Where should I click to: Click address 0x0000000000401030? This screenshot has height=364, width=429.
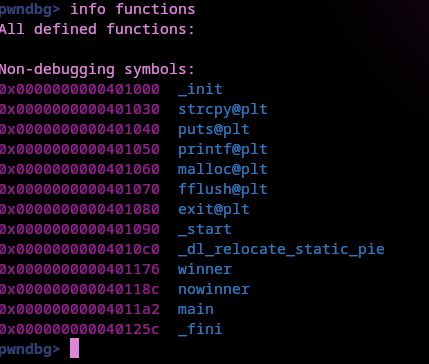(x=79, y=109)
